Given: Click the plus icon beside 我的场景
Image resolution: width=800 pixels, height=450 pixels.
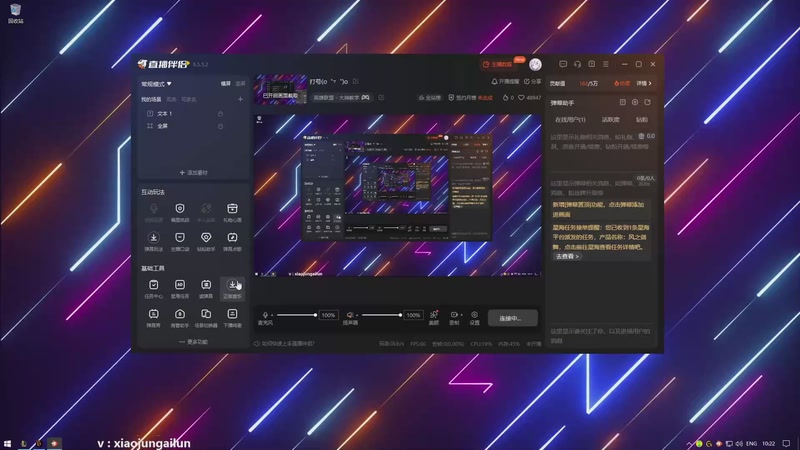Looking at the screenshot, I should click(240, 99).
